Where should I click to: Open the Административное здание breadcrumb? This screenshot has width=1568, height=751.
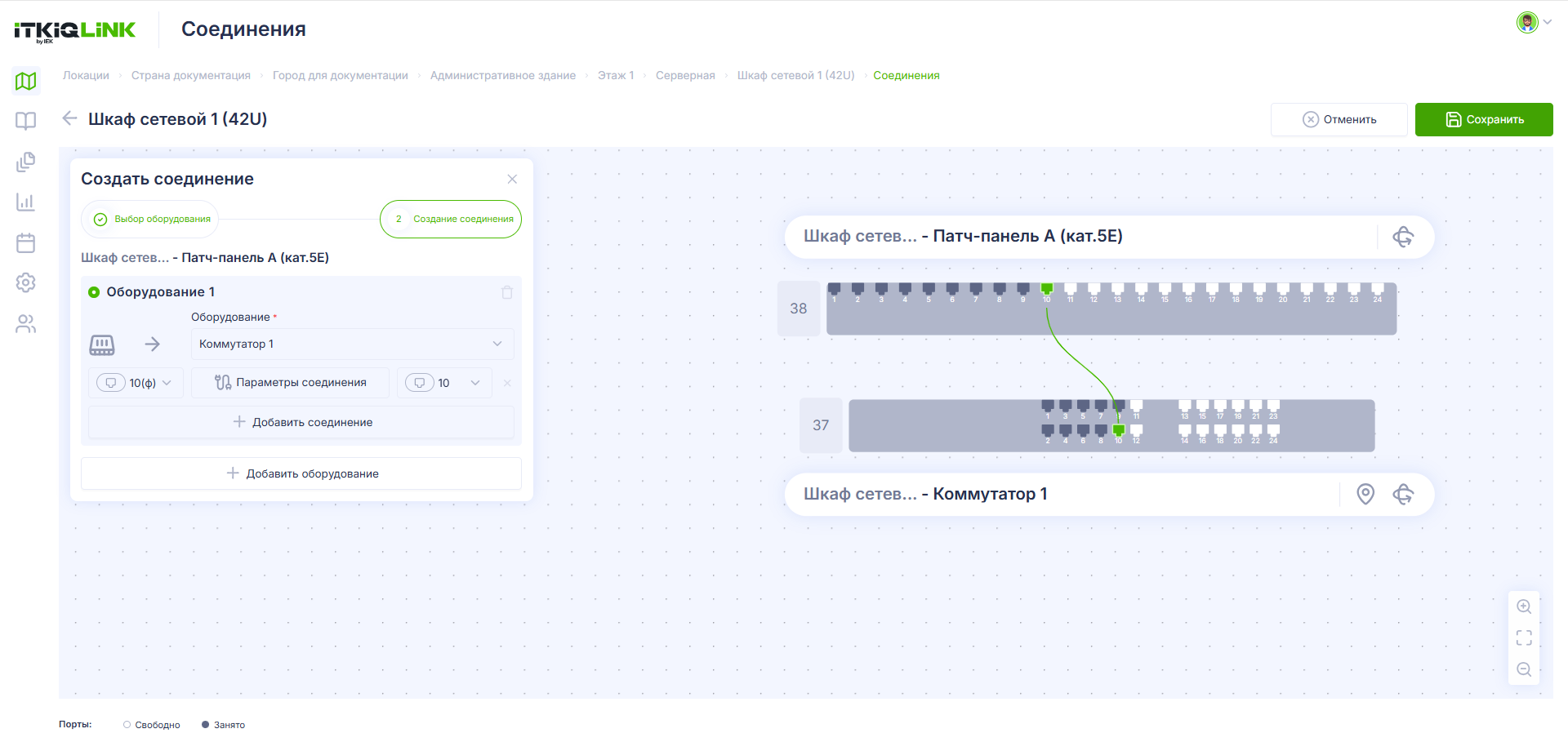coord(503,75)
